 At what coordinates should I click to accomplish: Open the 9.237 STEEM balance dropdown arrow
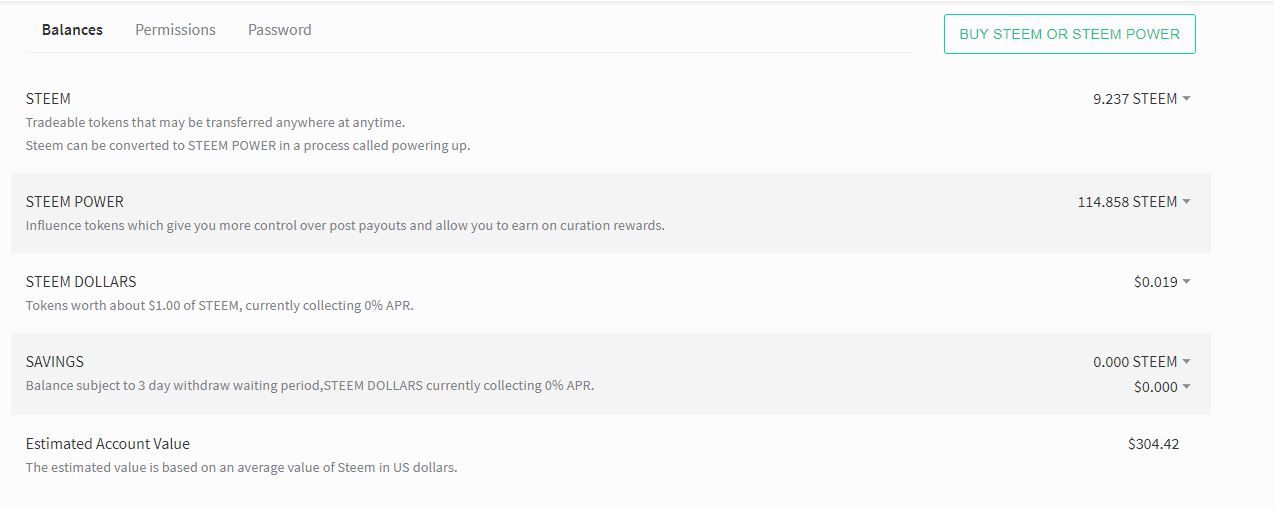tap(1186, 99)
